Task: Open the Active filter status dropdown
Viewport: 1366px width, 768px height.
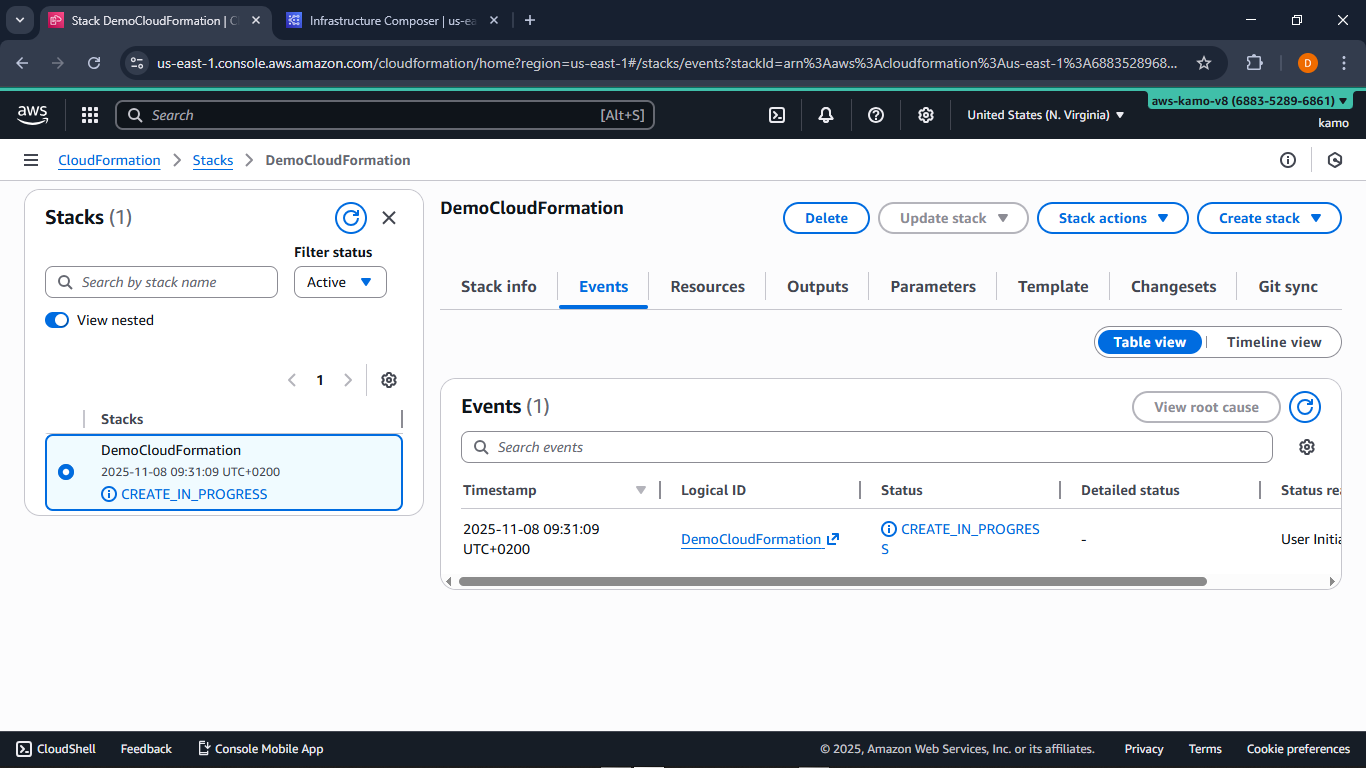Action: 339,281
